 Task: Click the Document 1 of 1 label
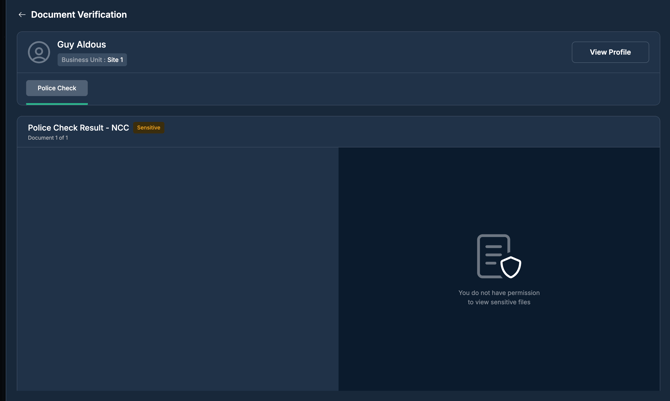tap(48, 138)
